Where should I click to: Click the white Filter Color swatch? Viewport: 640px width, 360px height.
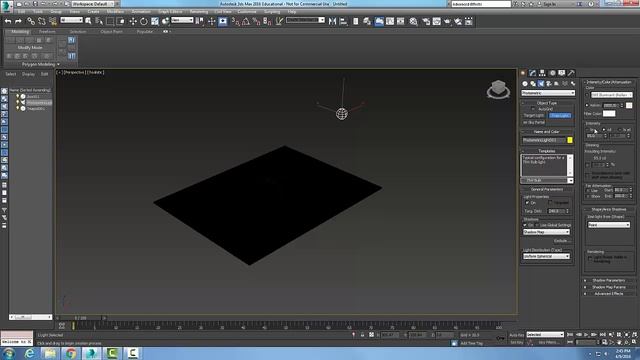[609, 113]
